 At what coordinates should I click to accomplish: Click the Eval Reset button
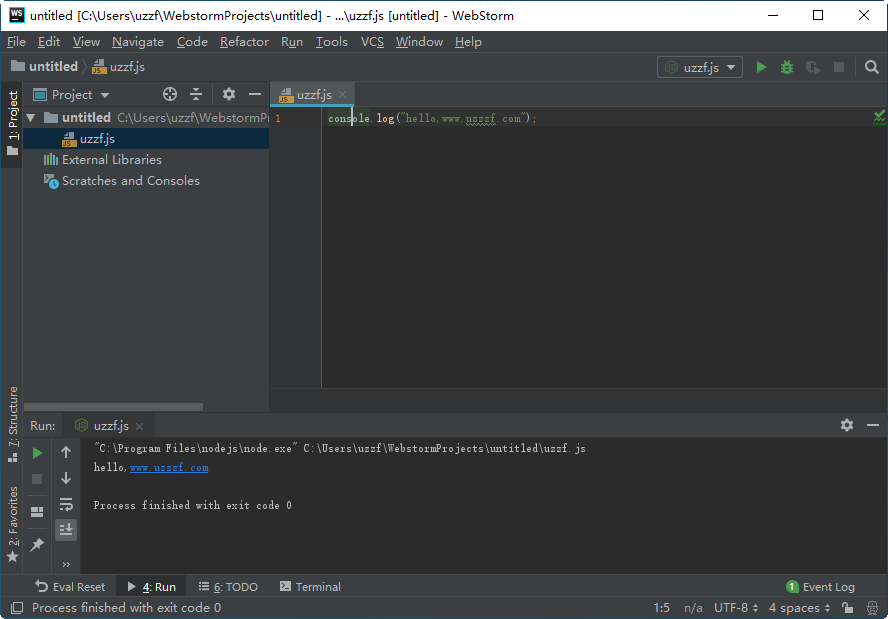[x=70, y=587]
